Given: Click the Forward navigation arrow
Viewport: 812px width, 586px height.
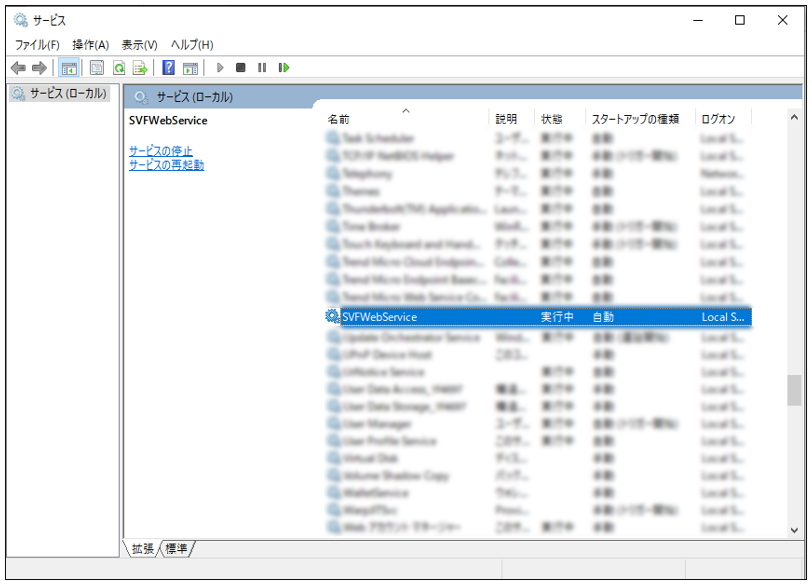Looking at the screenshot, I should (x=38, y=68).
